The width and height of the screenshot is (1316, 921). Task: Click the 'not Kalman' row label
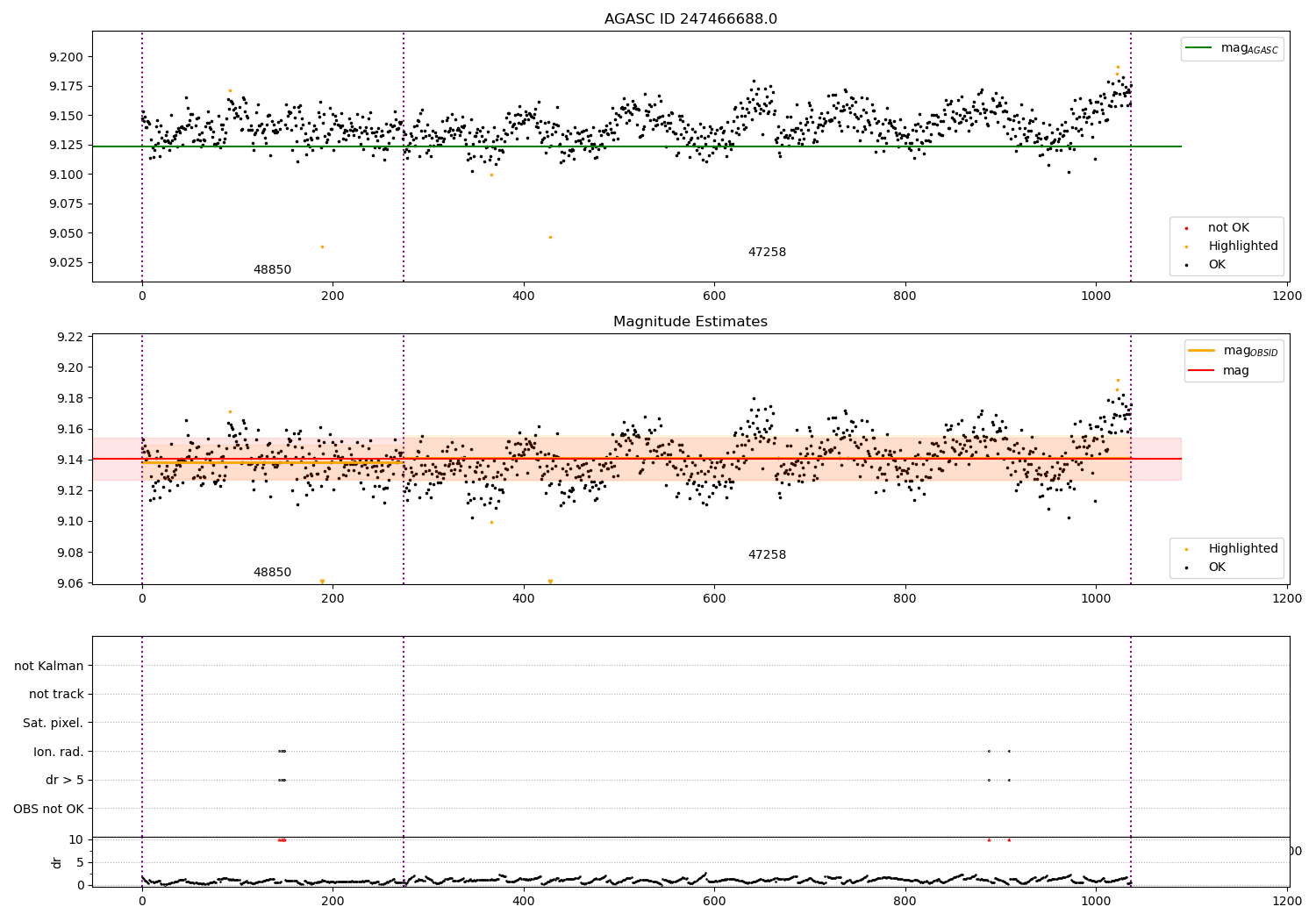[x=49, y=666]
